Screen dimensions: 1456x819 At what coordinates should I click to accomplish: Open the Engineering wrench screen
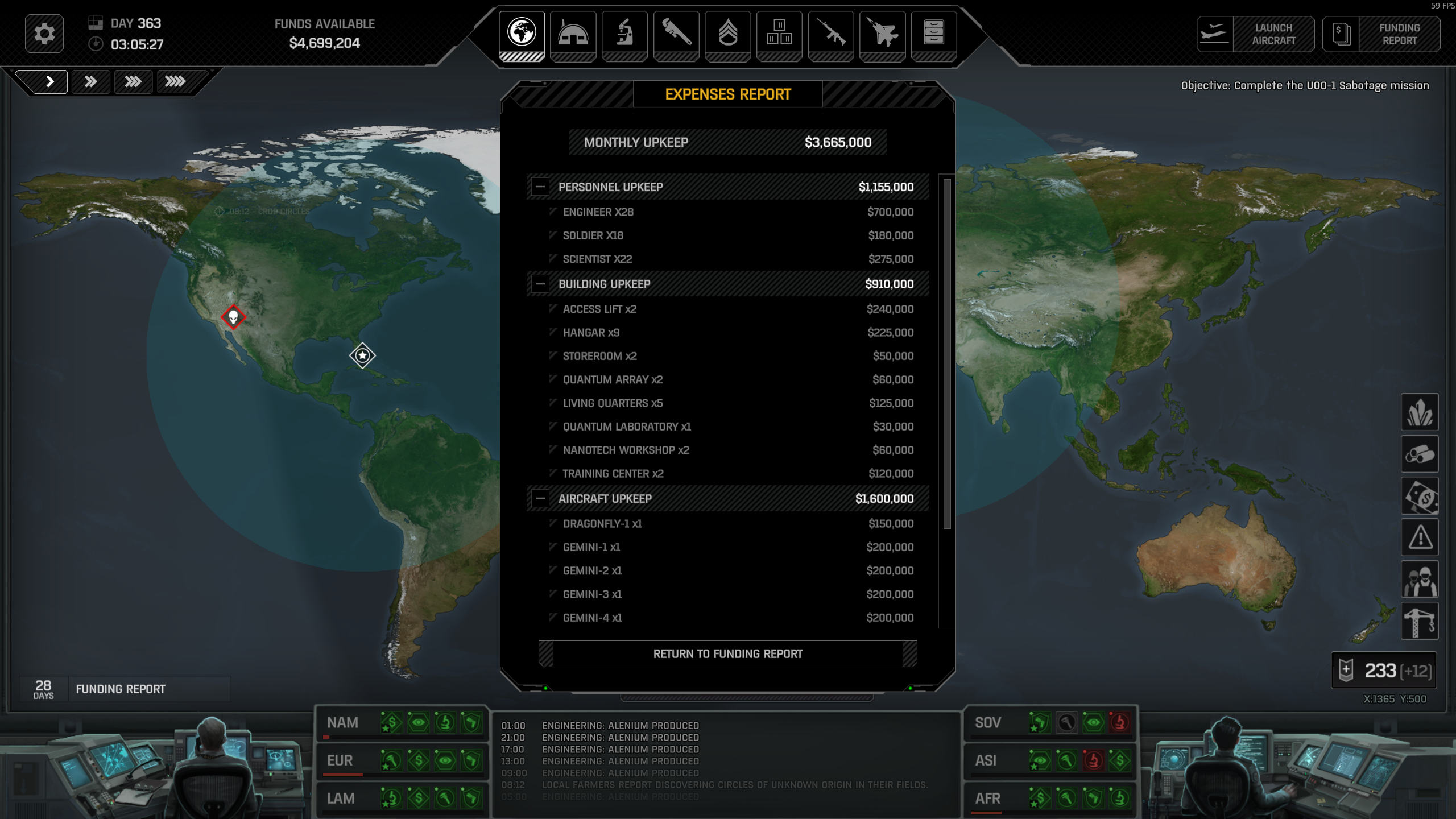[676, 33]
